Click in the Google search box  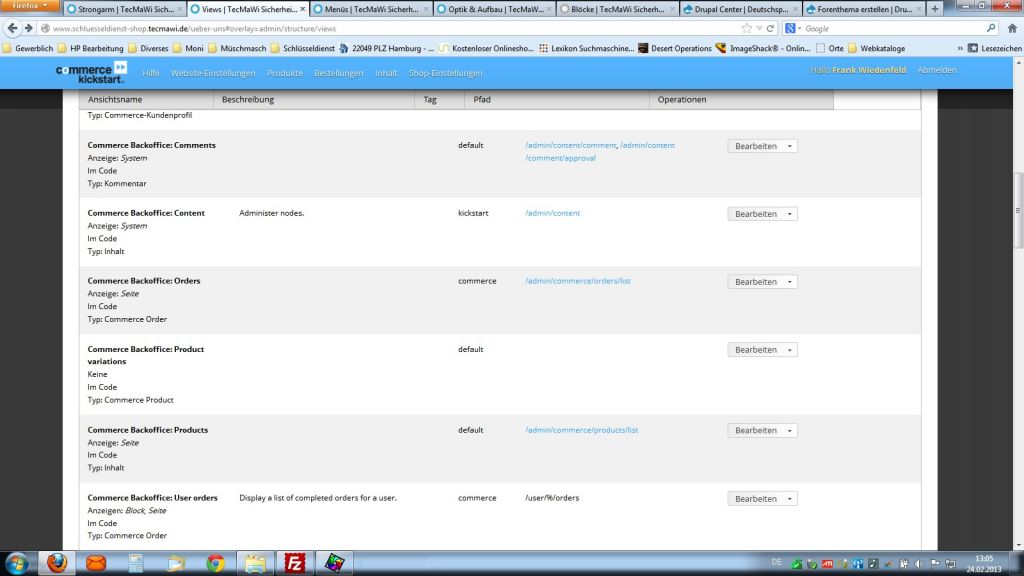pos(890,28)
